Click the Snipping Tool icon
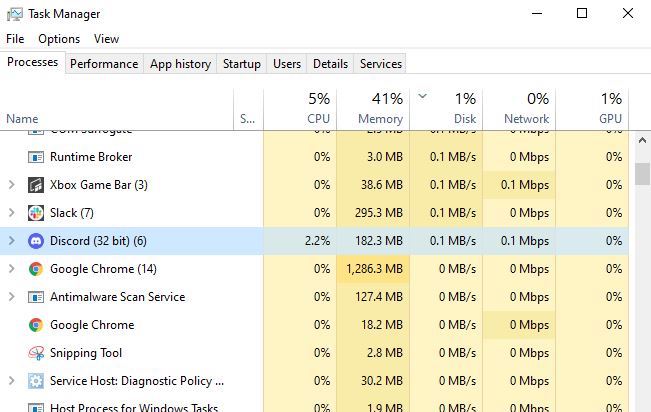651x412 pixels. (x=36, y=353)
